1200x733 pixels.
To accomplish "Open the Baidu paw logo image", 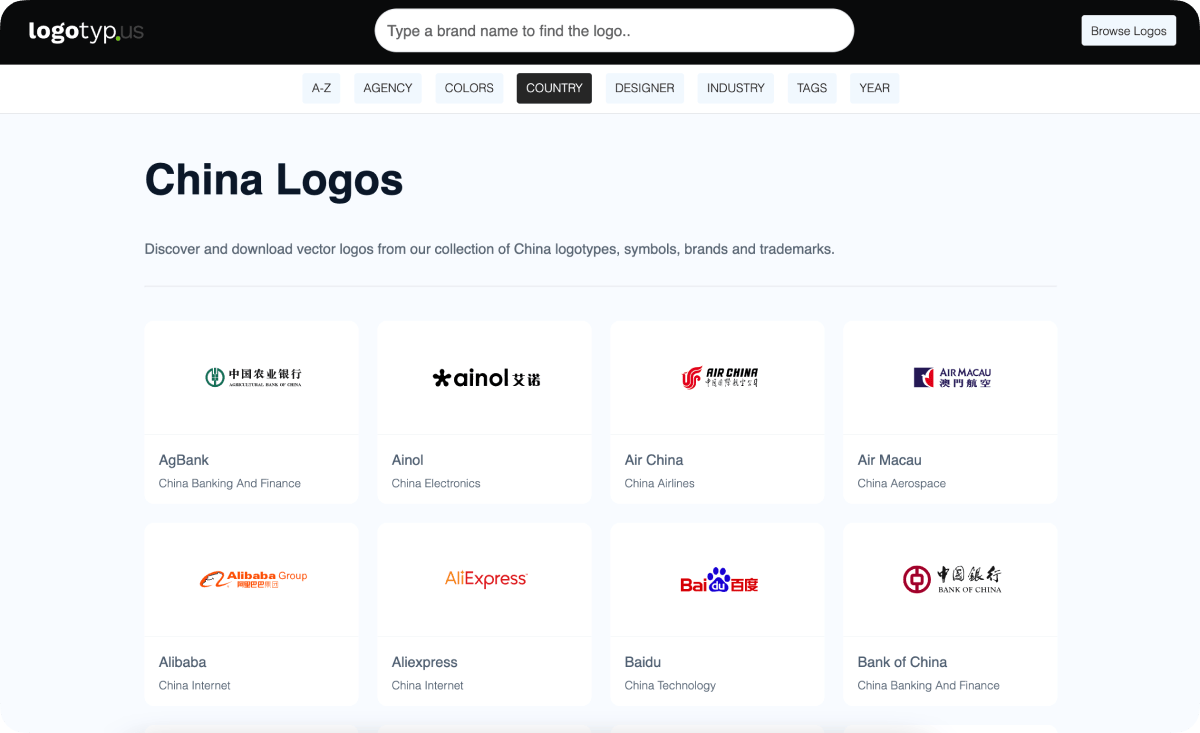I will pos(719,580).
